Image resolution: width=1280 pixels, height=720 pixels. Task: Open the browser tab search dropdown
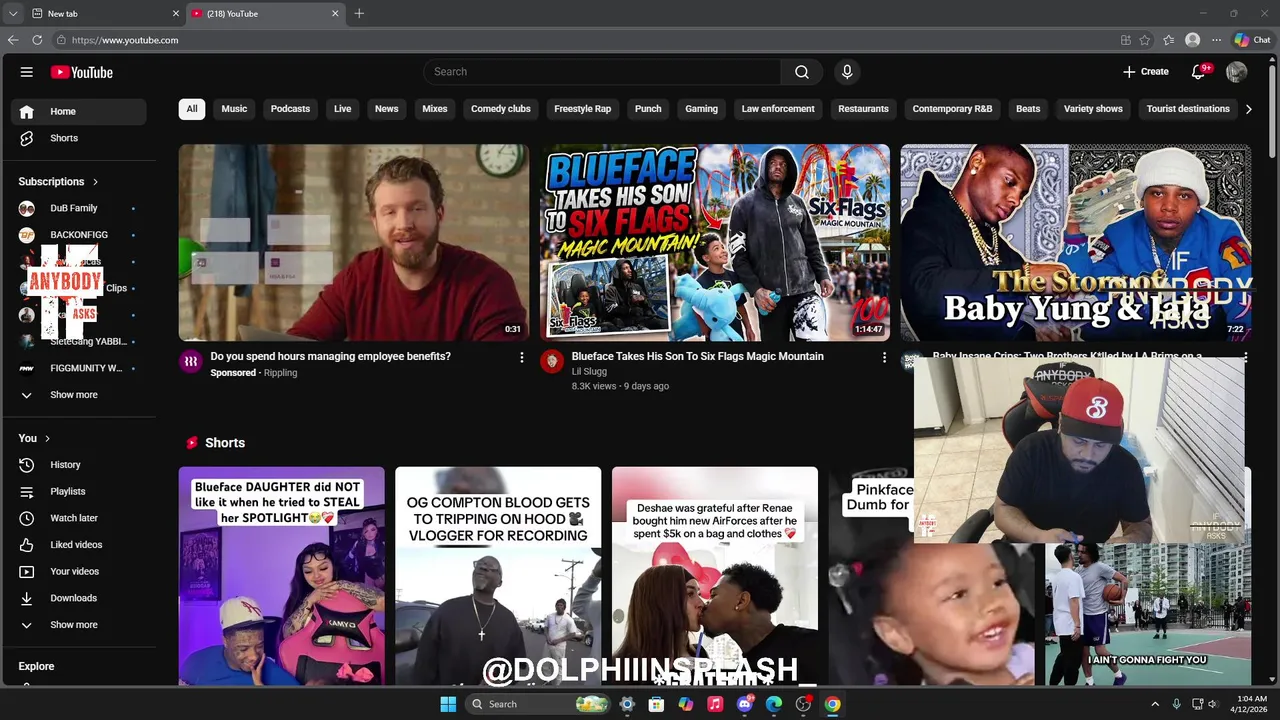[12, 13]
